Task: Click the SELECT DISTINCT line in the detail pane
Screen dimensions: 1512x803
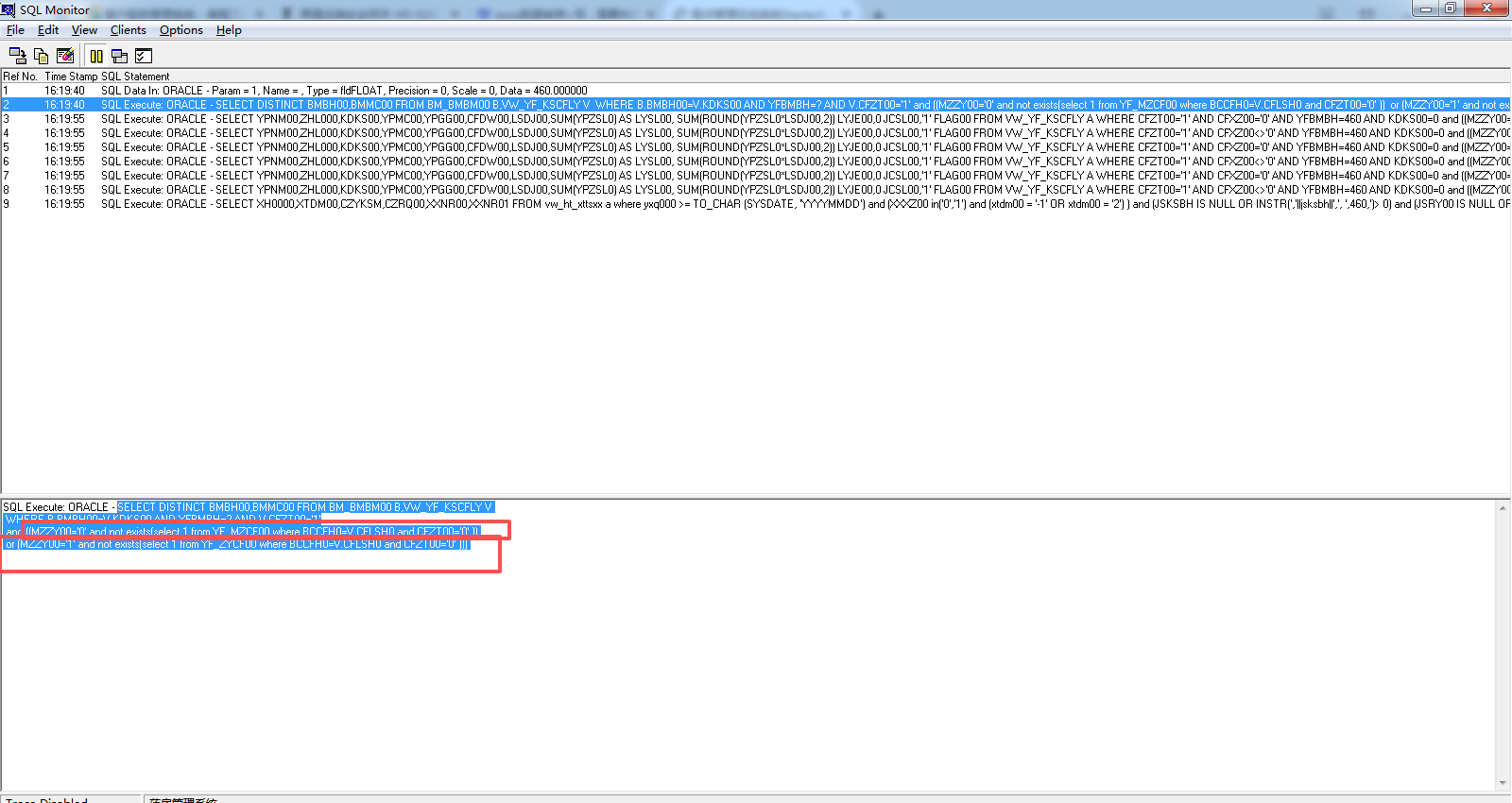Action: coord(305,507)
